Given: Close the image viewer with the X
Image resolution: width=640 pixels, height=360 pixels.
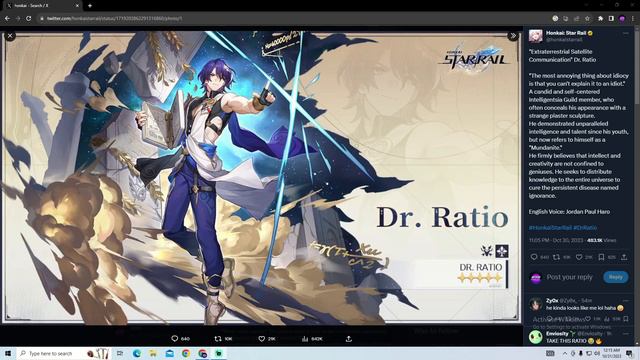Looking at the screenshot, I should [10, 36].
